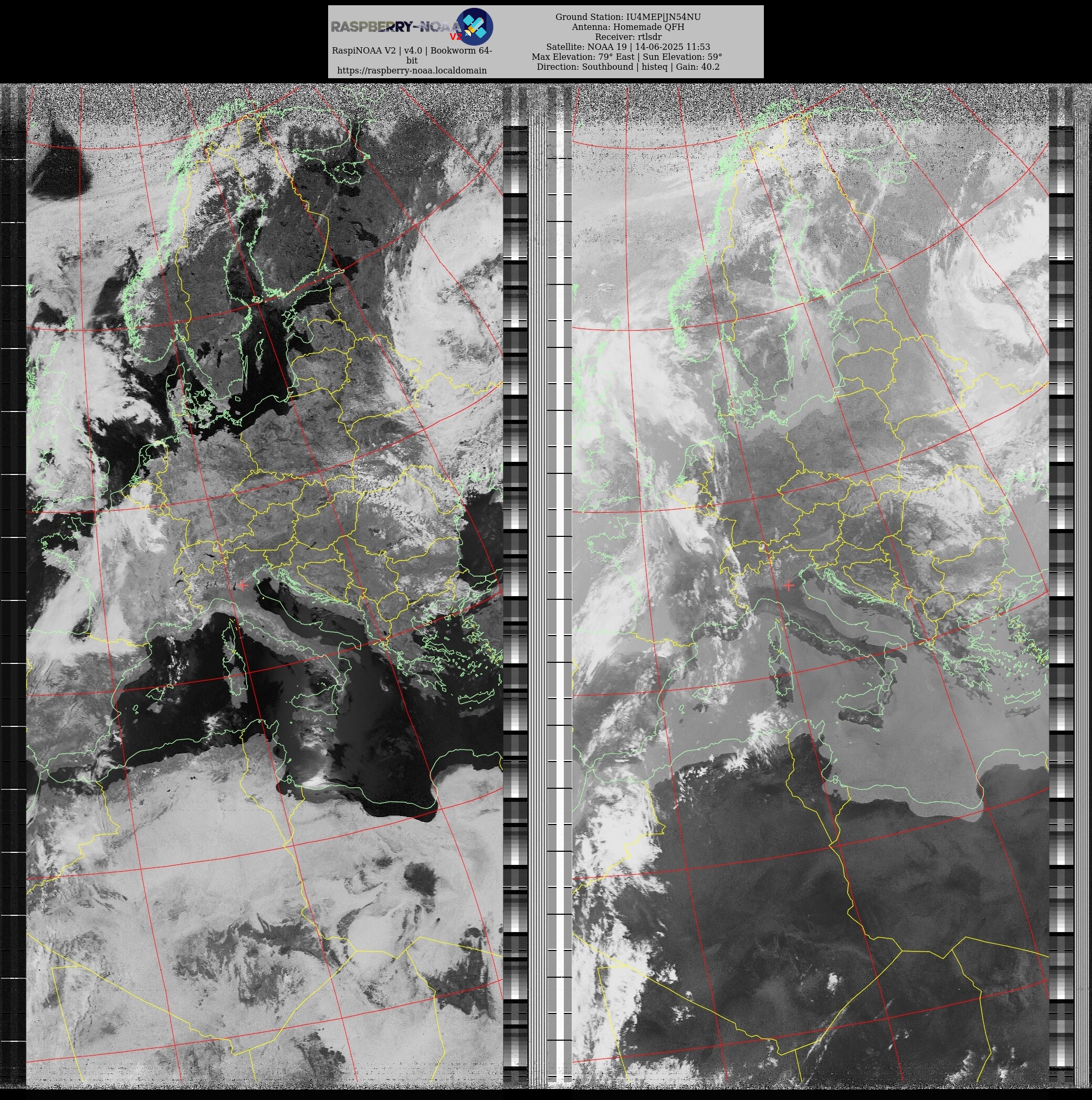Click the "Receiver: rtlsdr" line
The width and height of the screenshot is (1092, 1100).
click(628, 37)
